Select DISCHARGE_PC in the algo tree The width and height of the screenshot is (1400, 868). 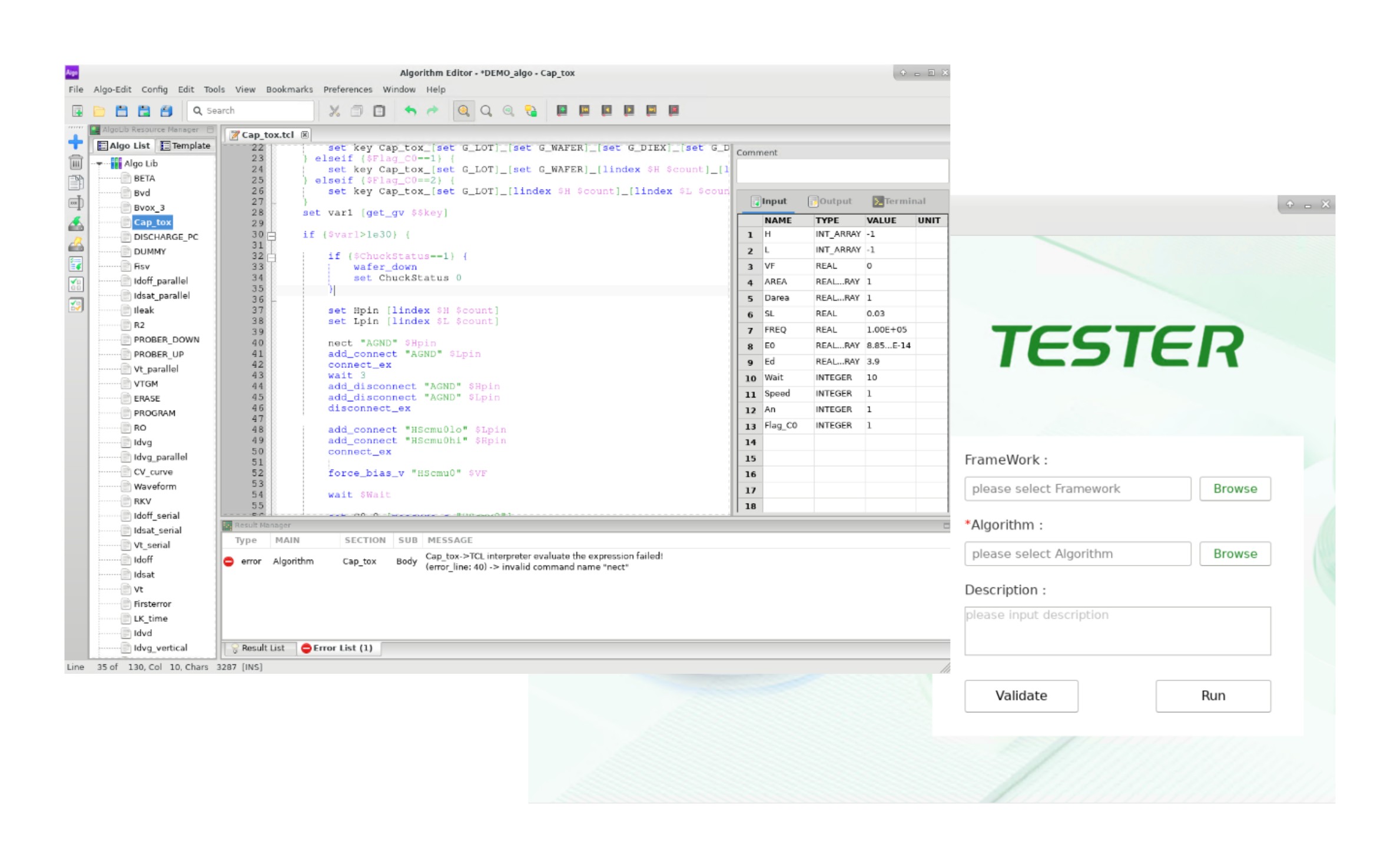tap(165, 237)
